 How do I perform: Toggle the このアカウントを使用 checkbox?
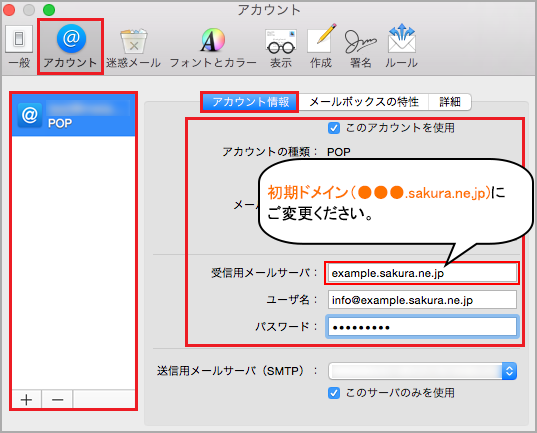click(x=334, y=128)
